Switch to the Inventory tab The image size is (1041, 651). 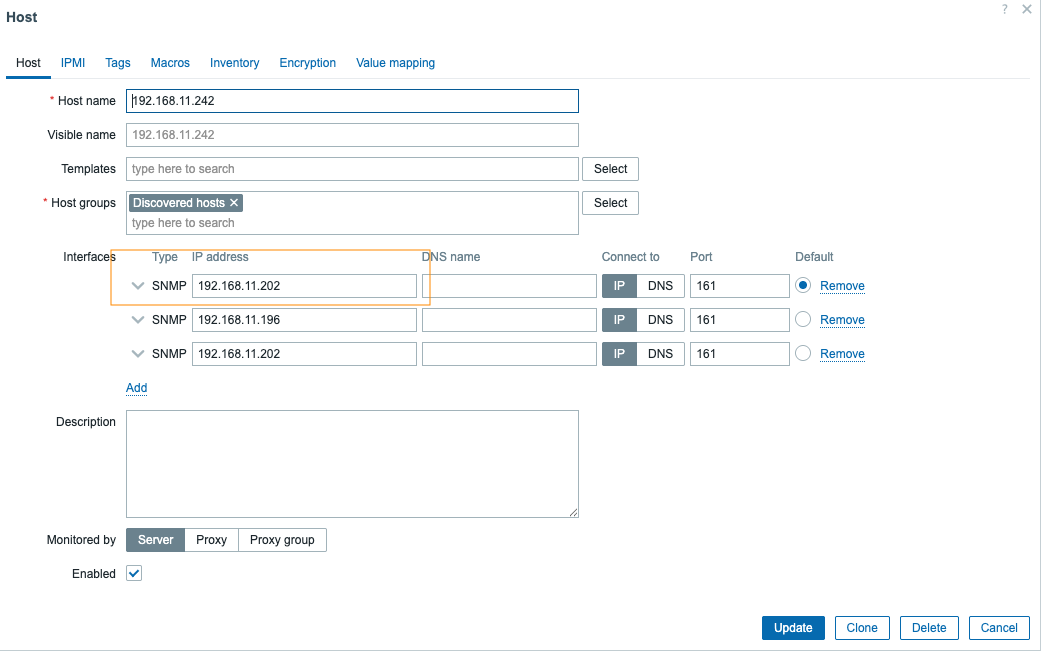pos(234,63)
